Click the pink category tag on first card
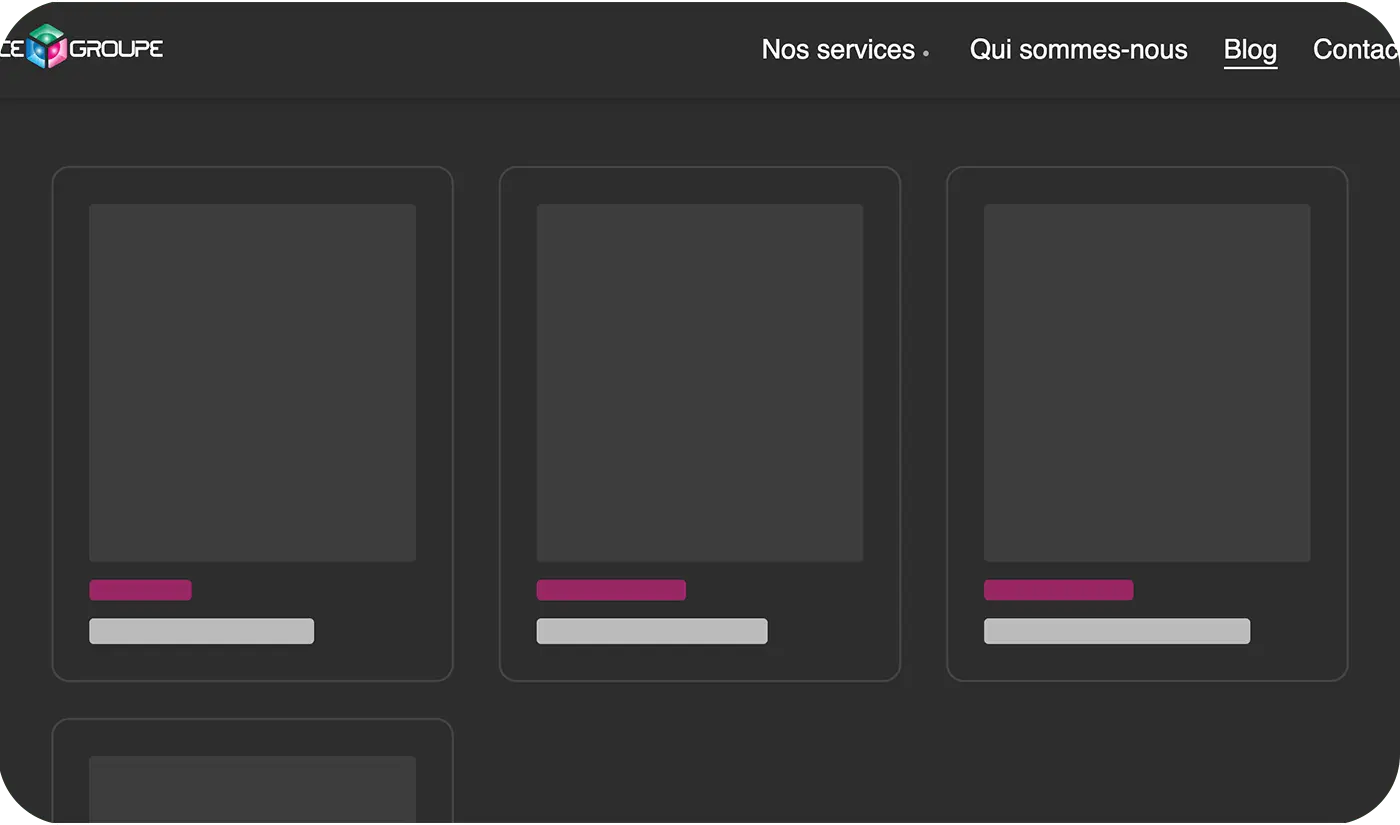The image size is (1400, 825). (x=140, y=590)
